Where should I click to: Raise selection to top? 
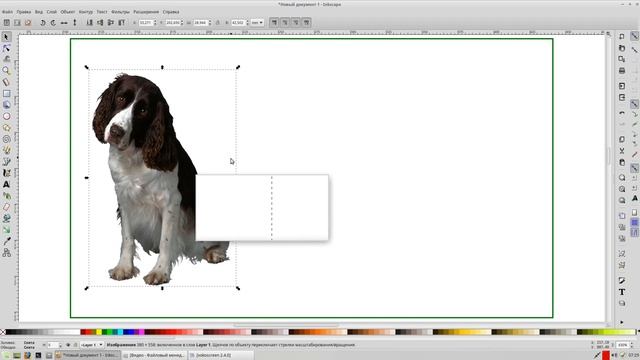121,22
